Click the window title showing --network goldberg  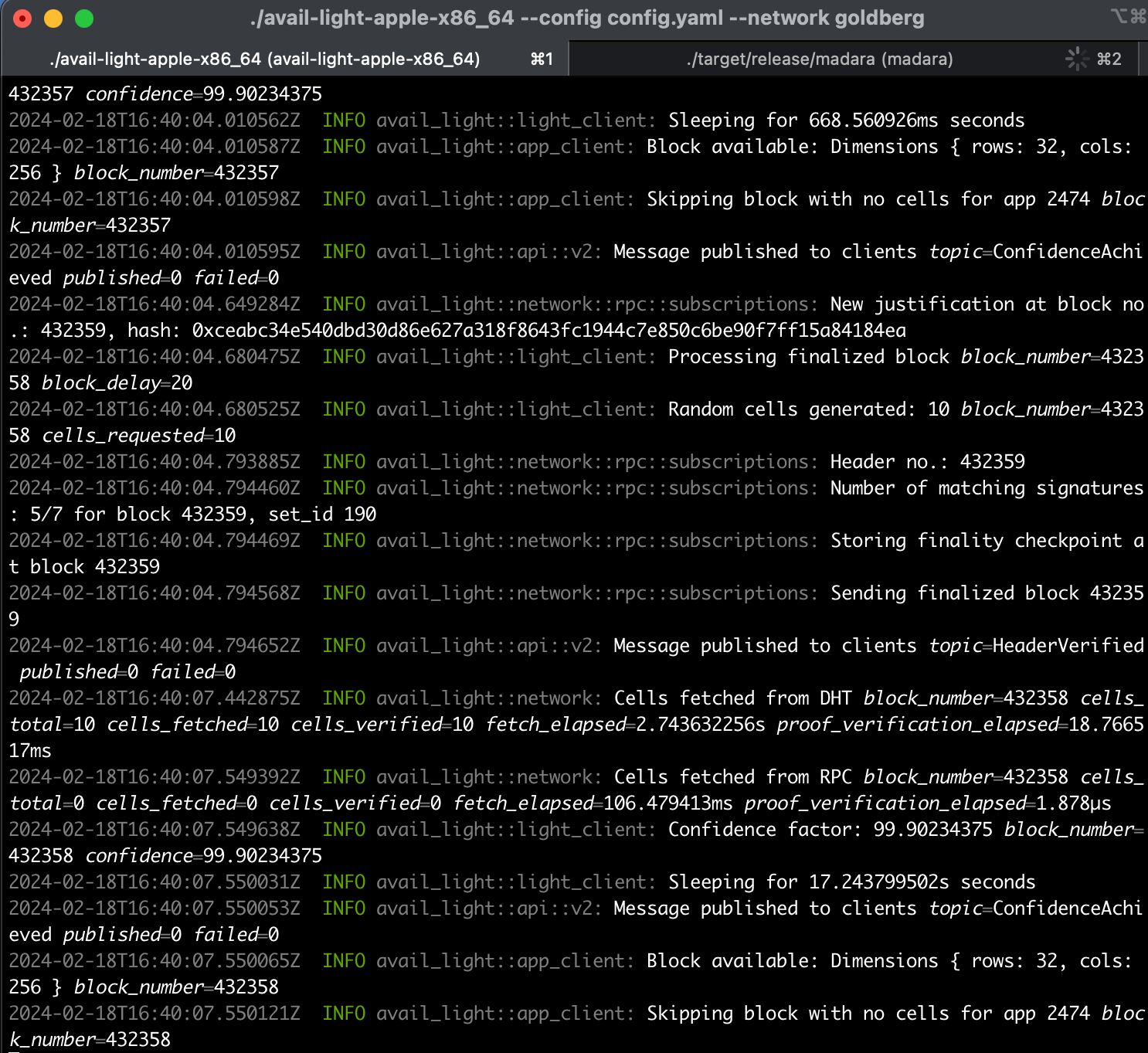click(x=587, y=18)
